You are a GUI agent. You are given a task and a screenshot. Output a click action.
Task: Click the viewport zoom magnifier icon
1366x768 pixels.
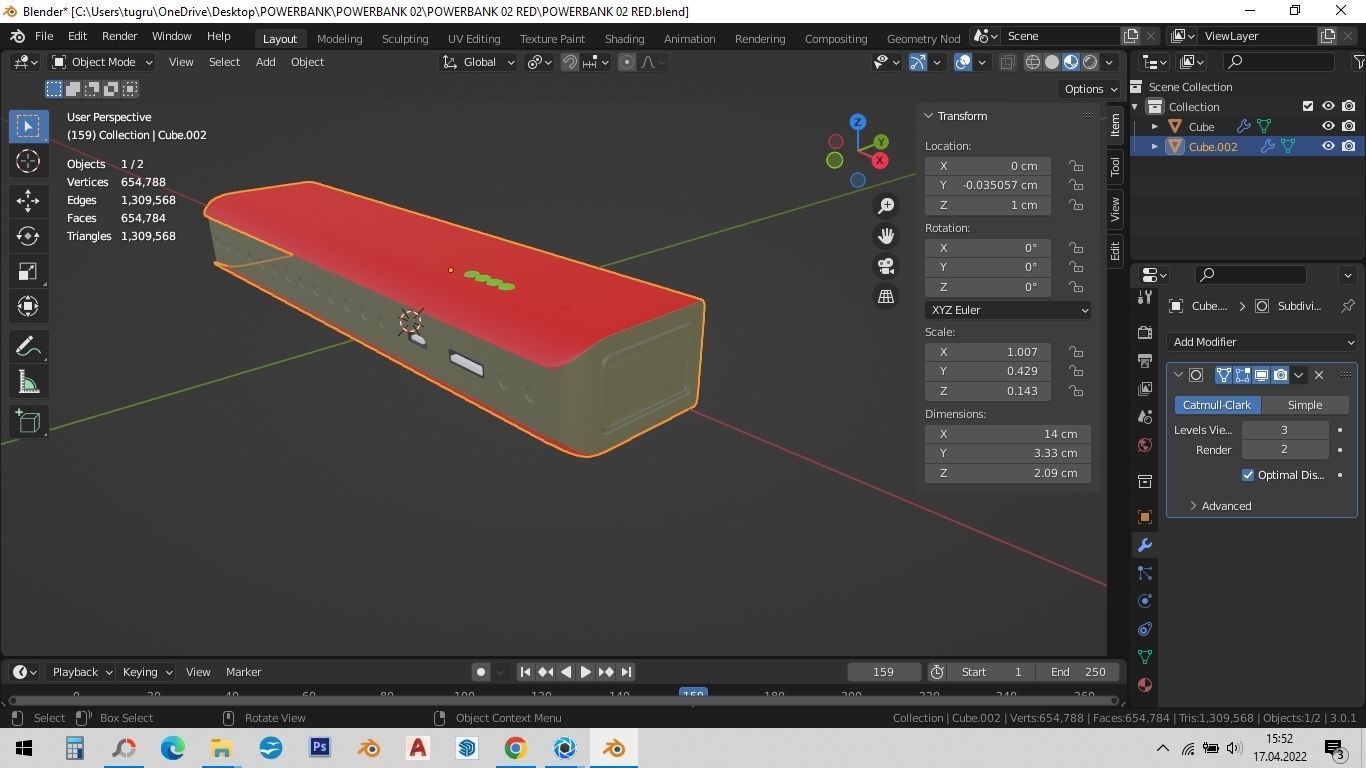(x=886, y=206)
